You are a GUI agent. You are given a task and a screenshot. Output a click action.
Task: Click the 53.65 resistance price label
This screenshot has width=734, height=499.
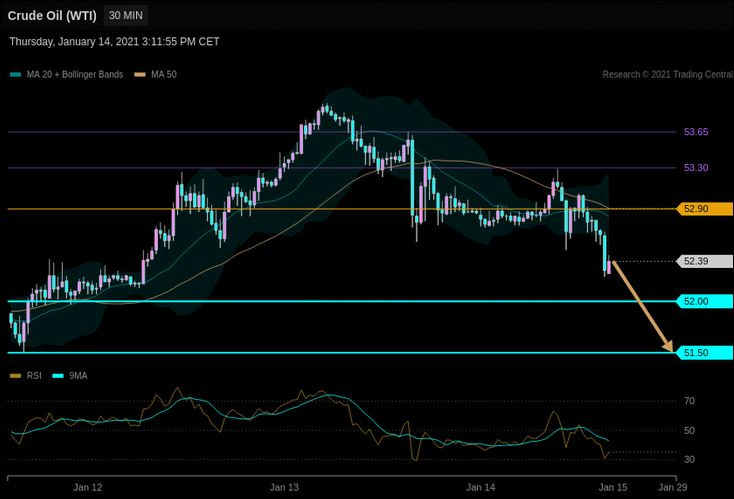click(696, 132)
